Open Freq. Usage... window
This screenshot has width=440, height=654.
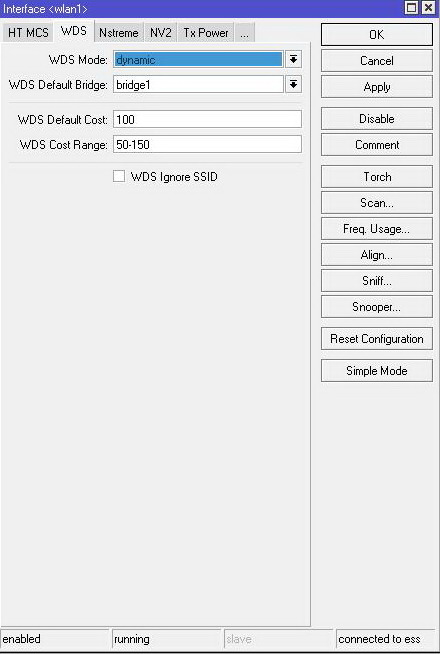coord(377,229)
